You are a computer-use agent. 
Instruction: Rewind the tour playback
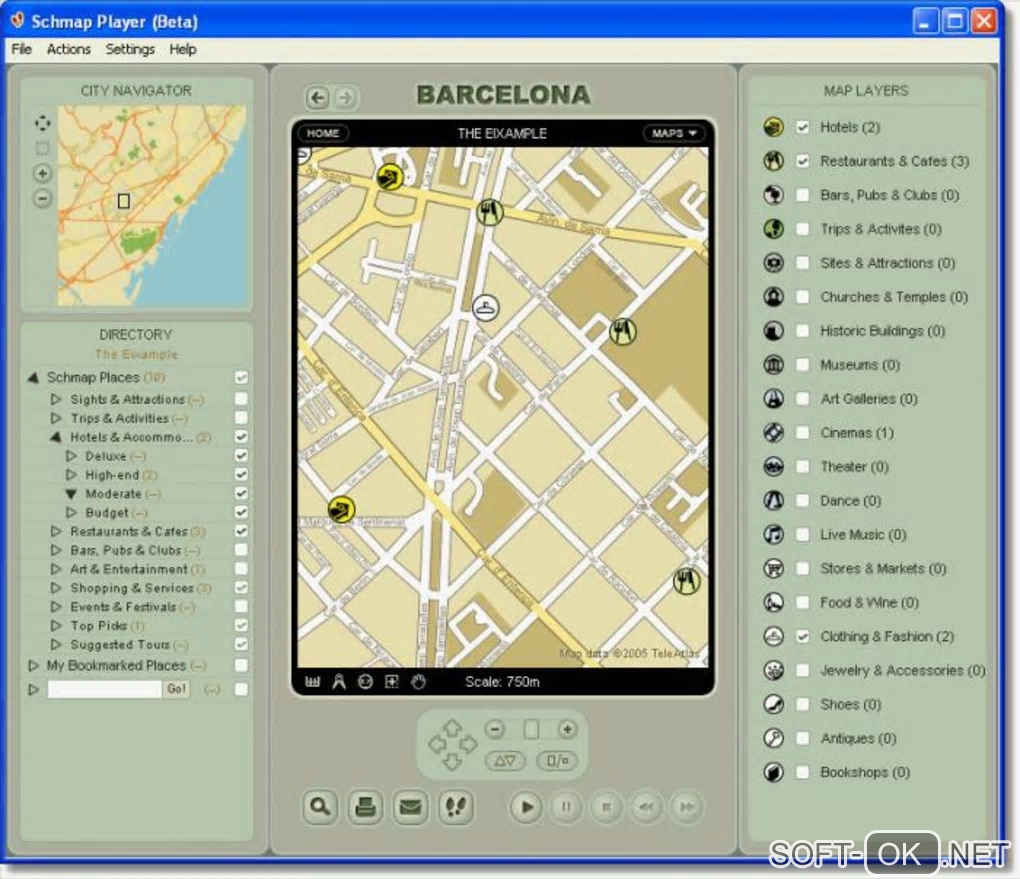pos(646,807)
